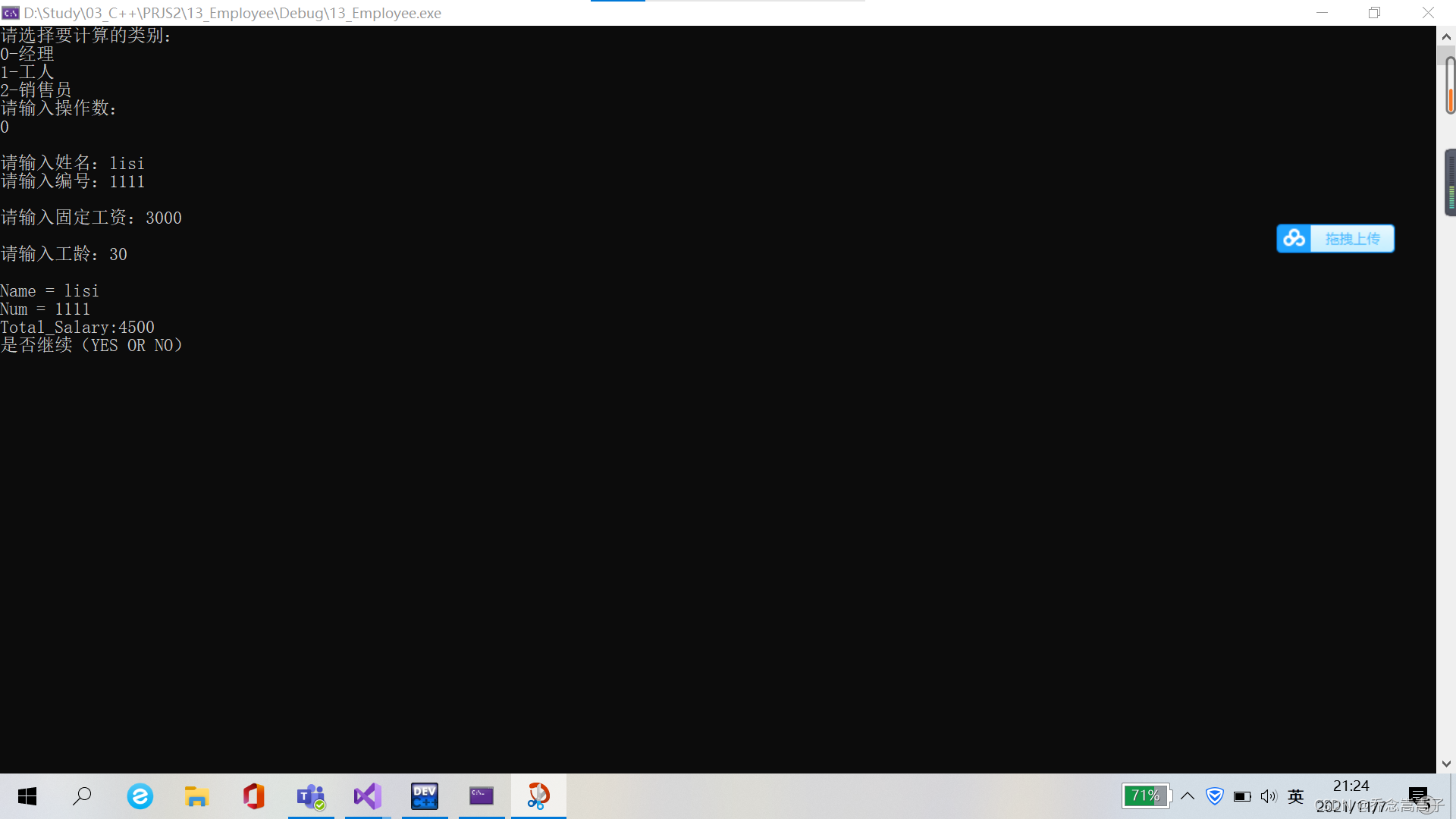1456x819 pixels.
Task: Click the Baidu cloud drag-upload widget
Action: click(1335, 239)
